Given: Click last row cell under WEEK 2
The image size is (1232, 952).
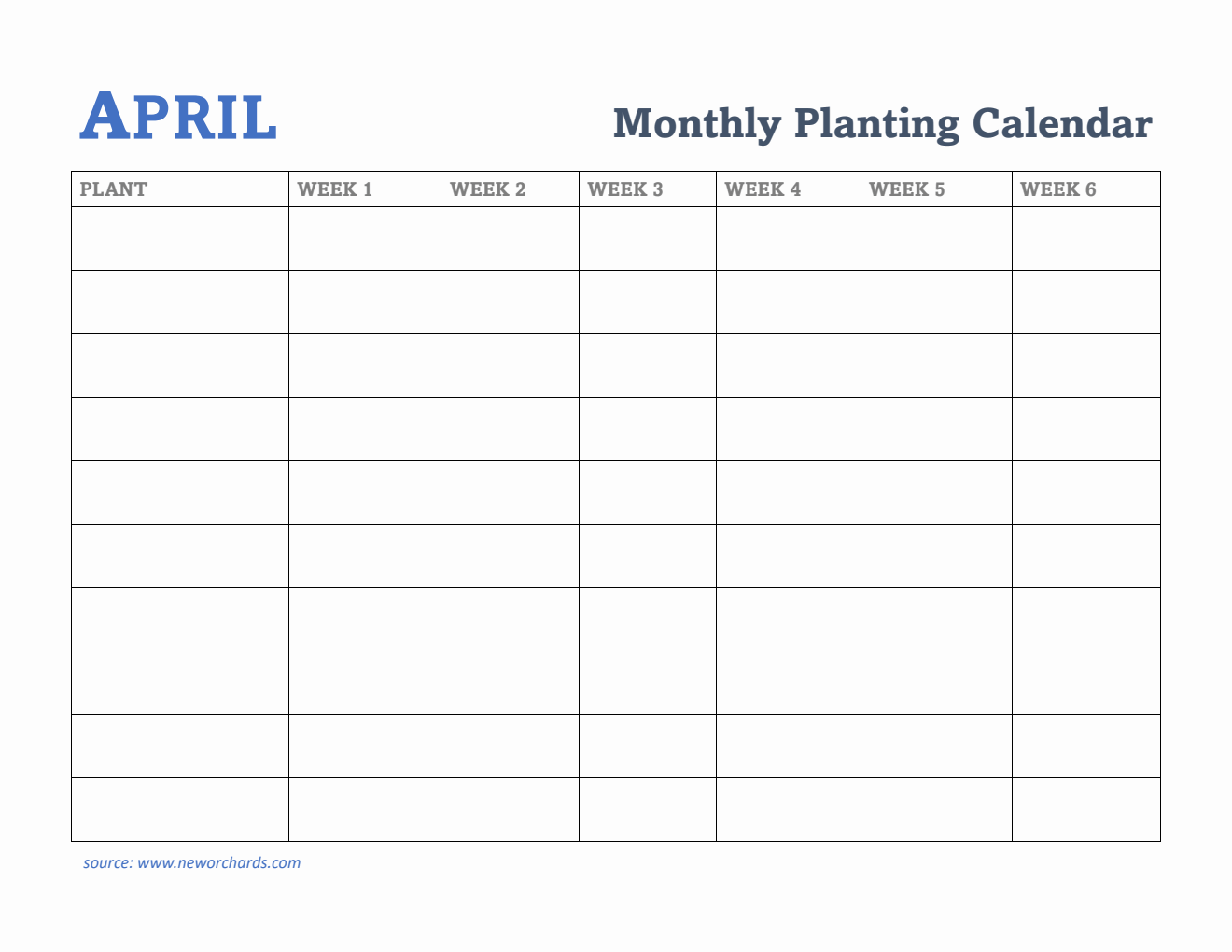Looking at the screenshot, I should click(x=510, y=810).
